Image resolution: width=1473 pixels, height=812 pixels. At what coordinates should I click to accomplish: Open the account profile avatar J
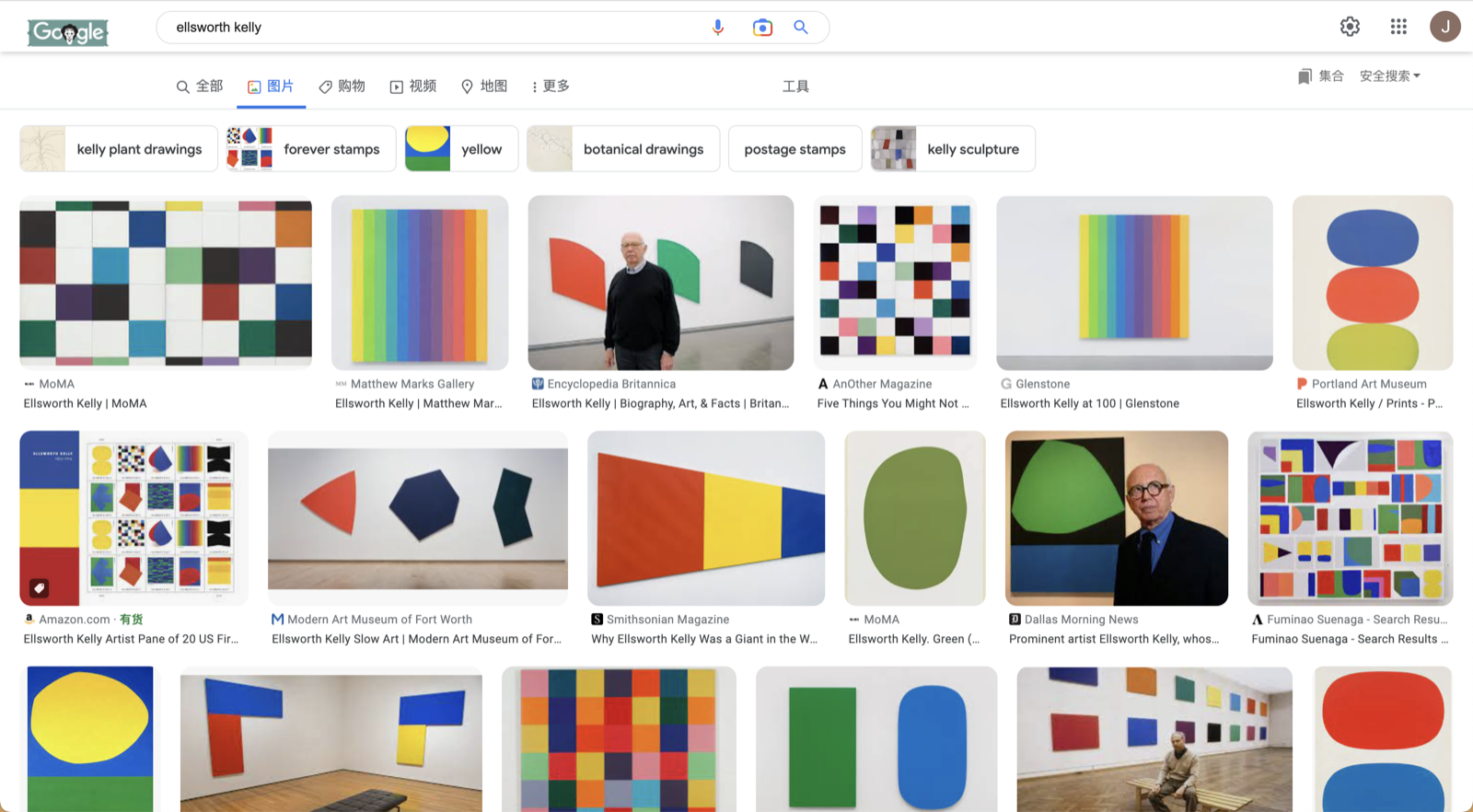coord(1444,27)
